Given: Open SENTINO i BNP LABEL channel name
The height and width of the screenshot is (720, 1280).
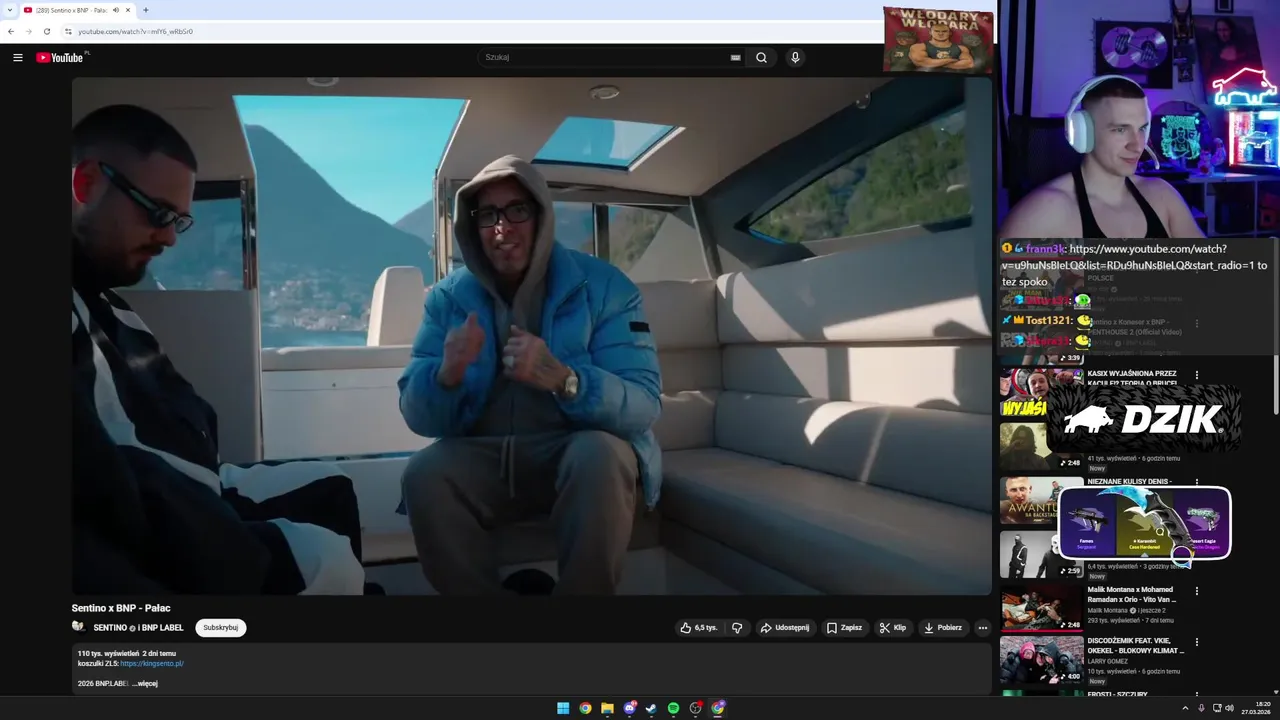Looking at the screenshot, I should (x=138, y=628).
